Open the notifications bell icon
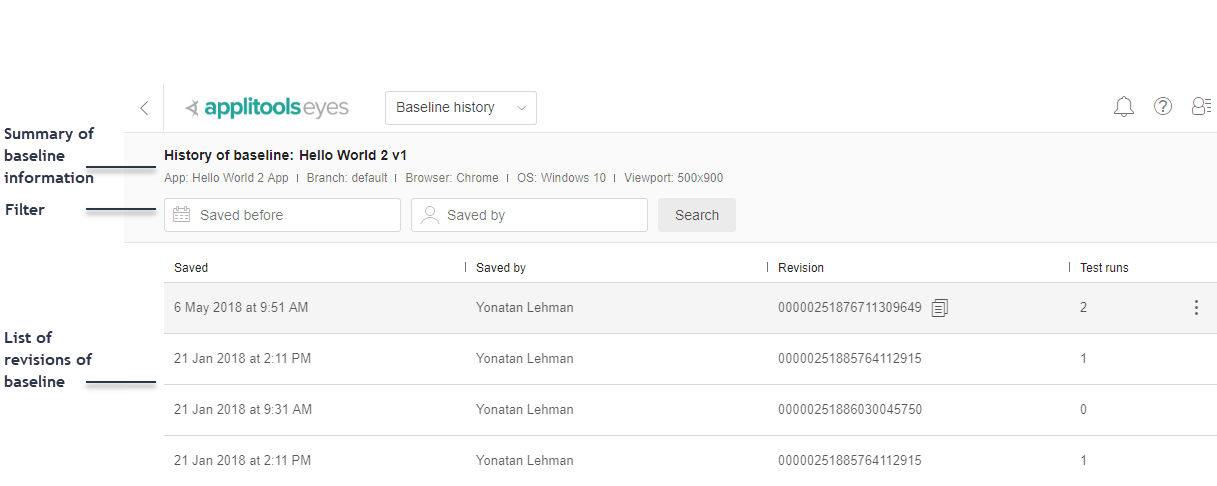1217x486 pixels. point(1124,107)
